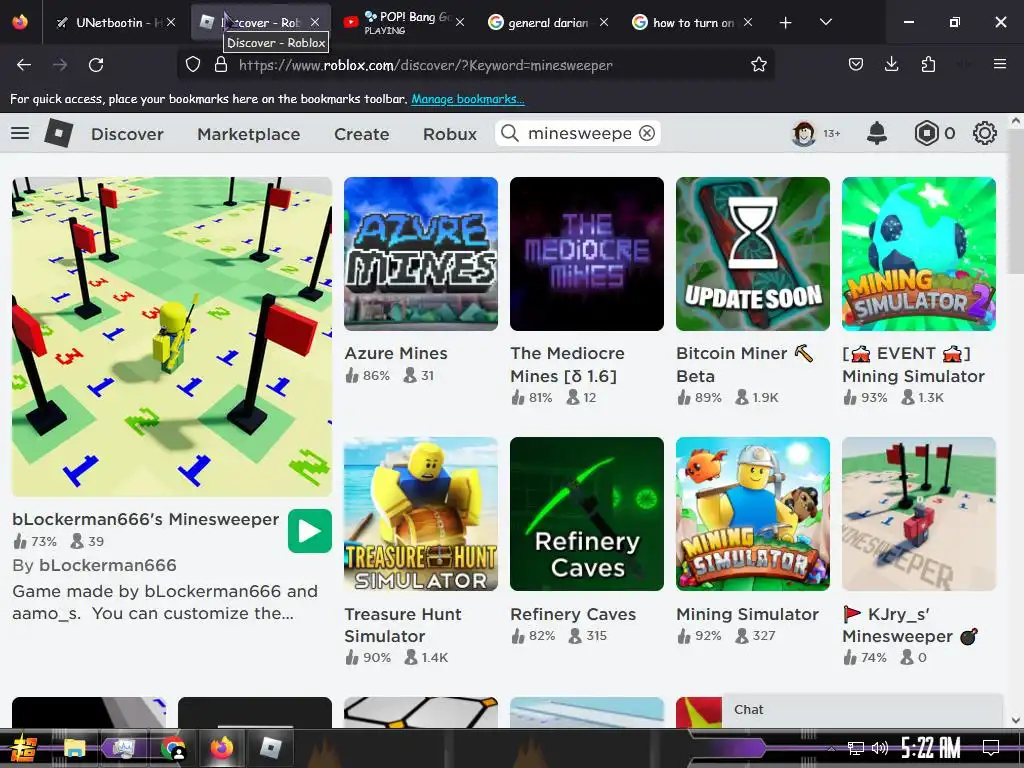Open the Chat panel
Viewport: 1024px width, 768px height.
coord(862,710)
